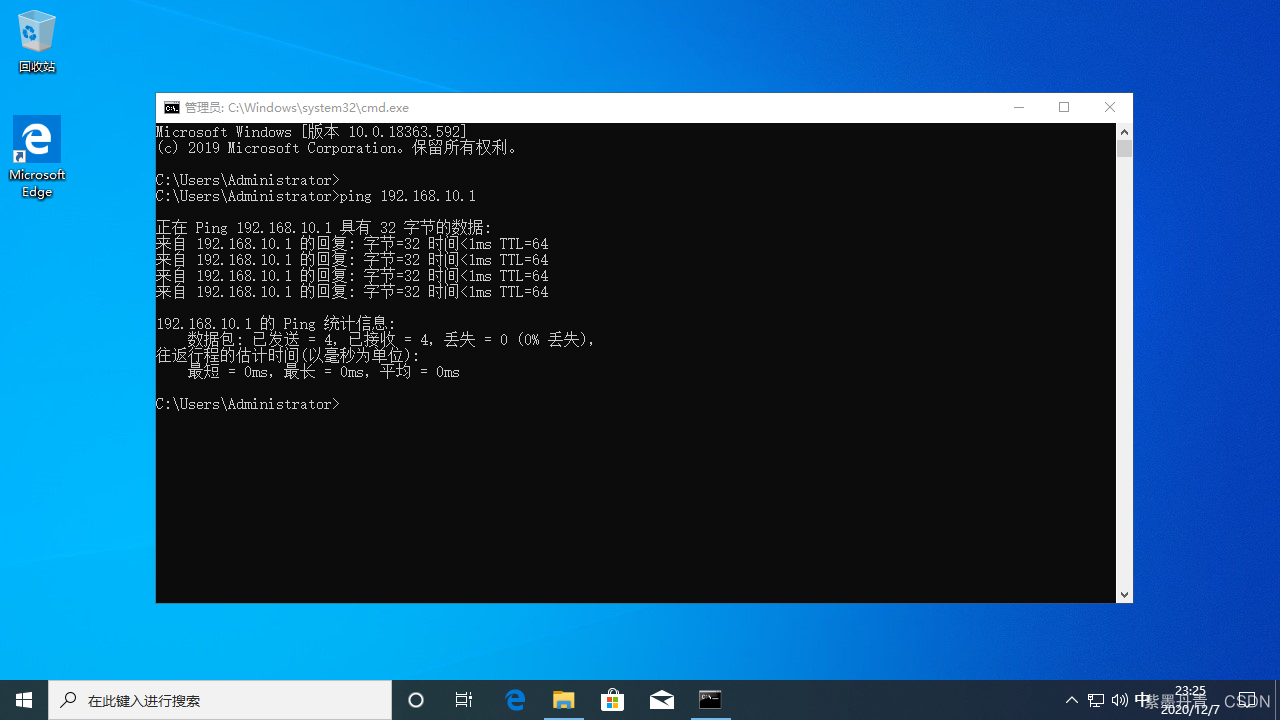
Task: Click the 'ping 192.168.10.1' command text
Action: [x=408, y=196]
